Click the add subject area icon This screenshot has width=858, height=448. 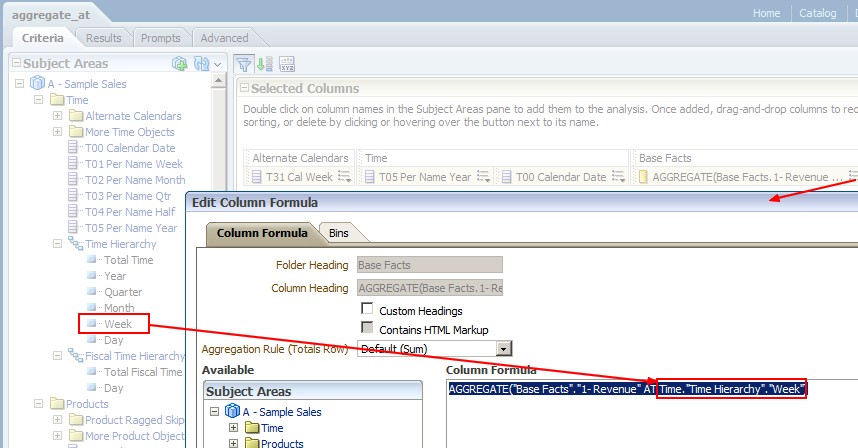pos(179,64)
